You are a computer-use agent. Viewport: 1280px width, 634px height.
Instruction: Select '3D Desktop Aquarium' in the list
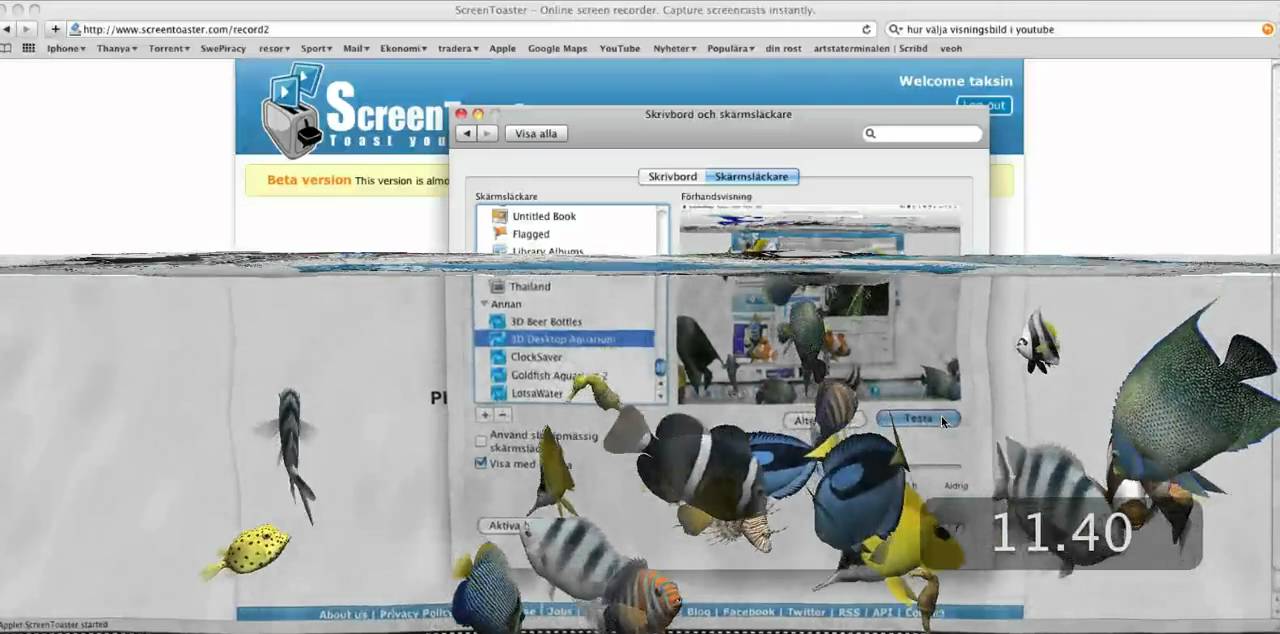coord(564,339)
